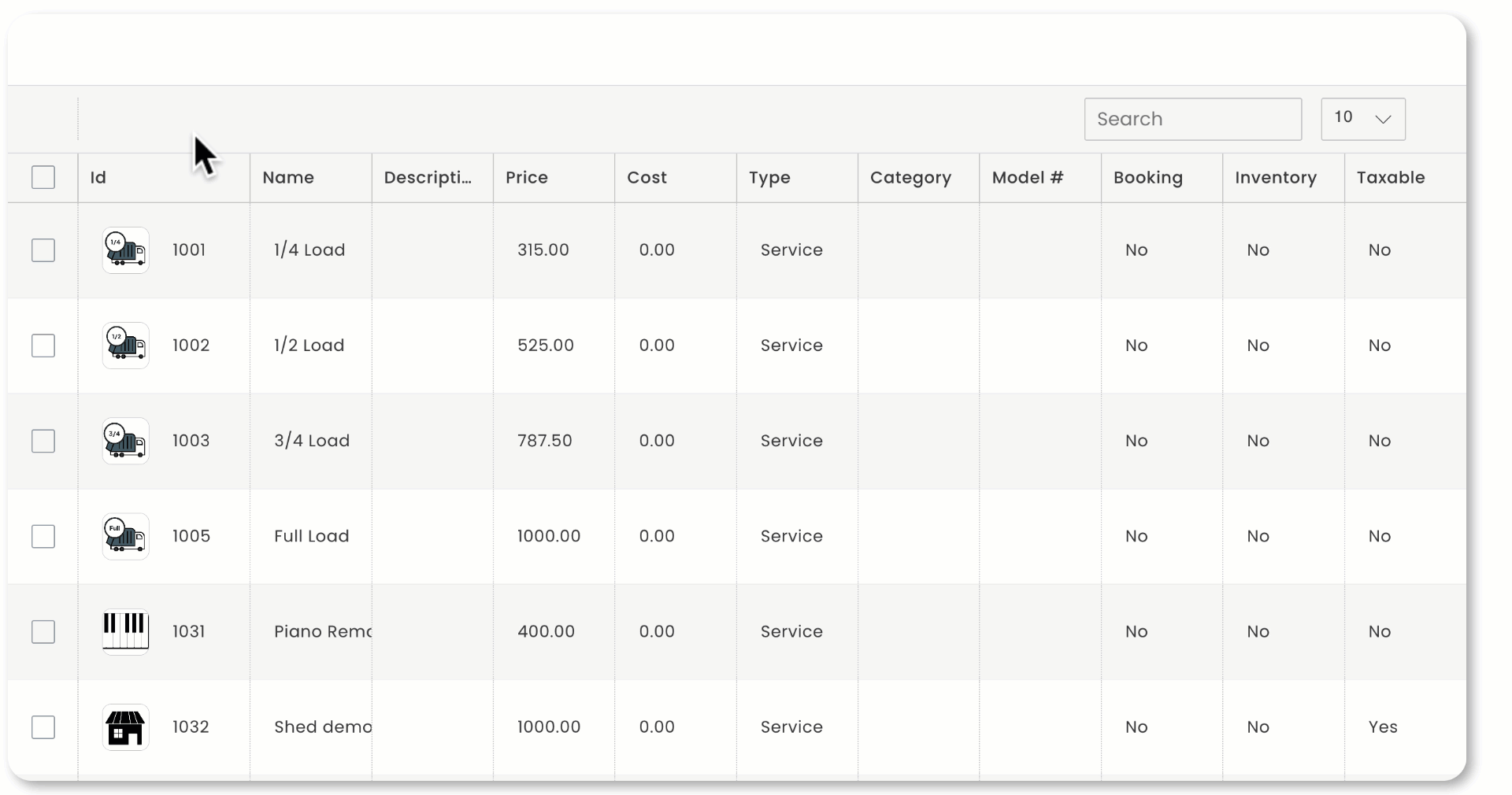
Task: Click the 1/4 Load truck icon
Action: [125, 250]
